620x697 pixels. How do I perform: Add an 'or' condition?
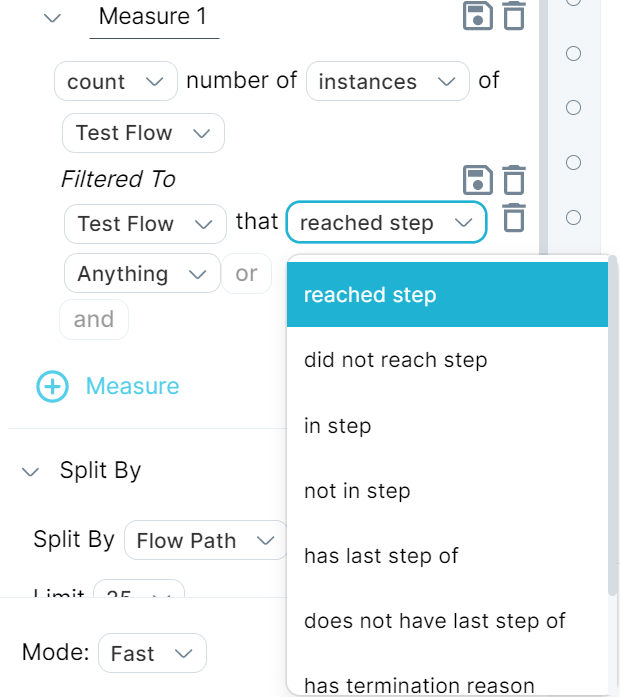246,273
